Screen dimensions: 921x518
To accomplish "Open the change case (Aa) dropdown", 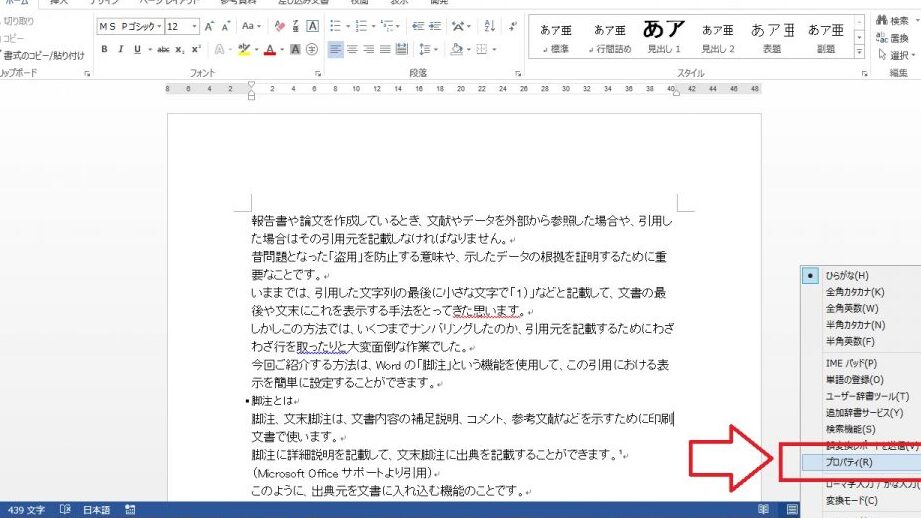I will click(x=251, y=26).
